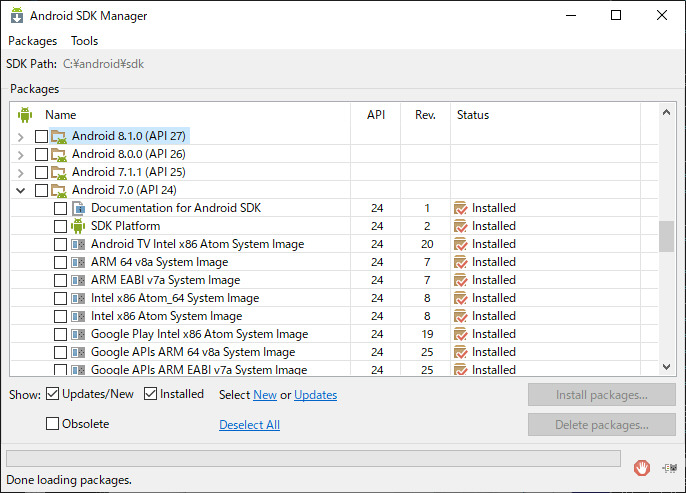Sort packages by the API column header
The height and width of the screenshot is (493, 686).
[x=376, y=115]
